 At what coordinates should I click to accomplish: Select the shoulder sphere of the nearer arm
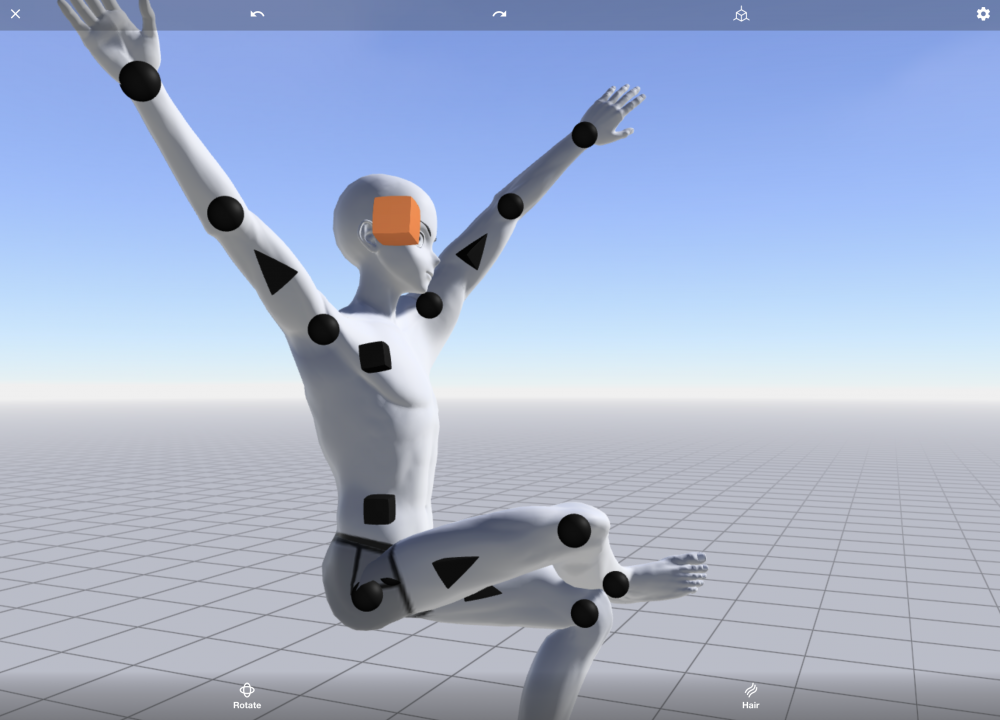323,329
